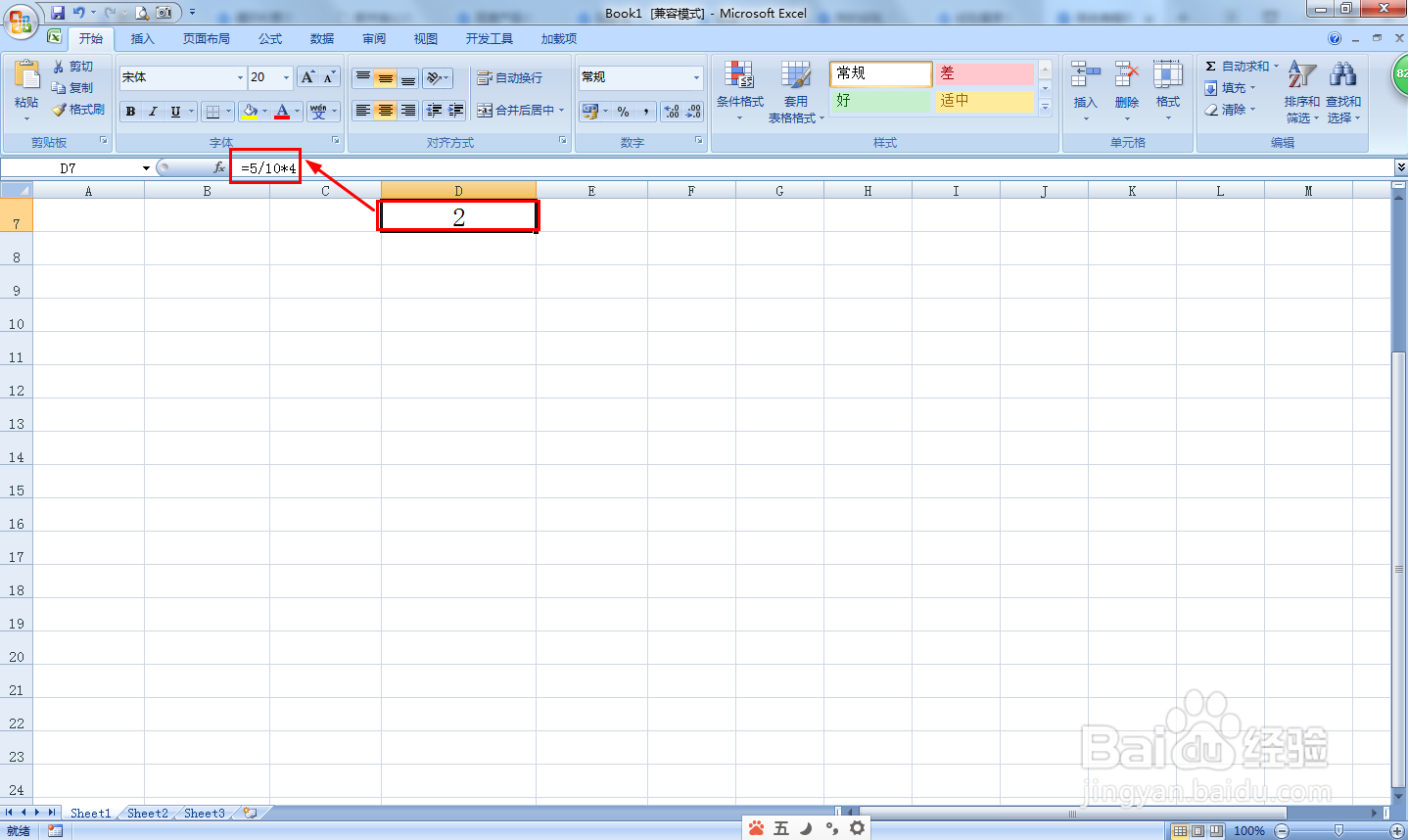Set middle vertical alignment

click(386, 78)
